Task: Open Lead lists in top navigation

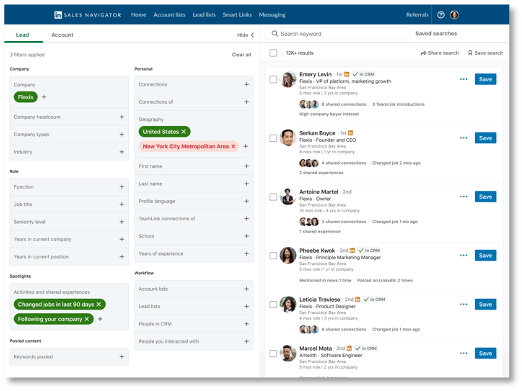Action: click(x=204, y=15)
